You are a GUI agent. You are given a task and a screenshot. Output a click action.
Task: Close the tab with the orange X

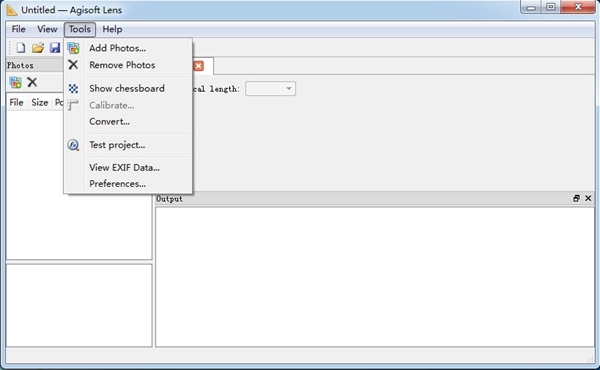(199, 66)
